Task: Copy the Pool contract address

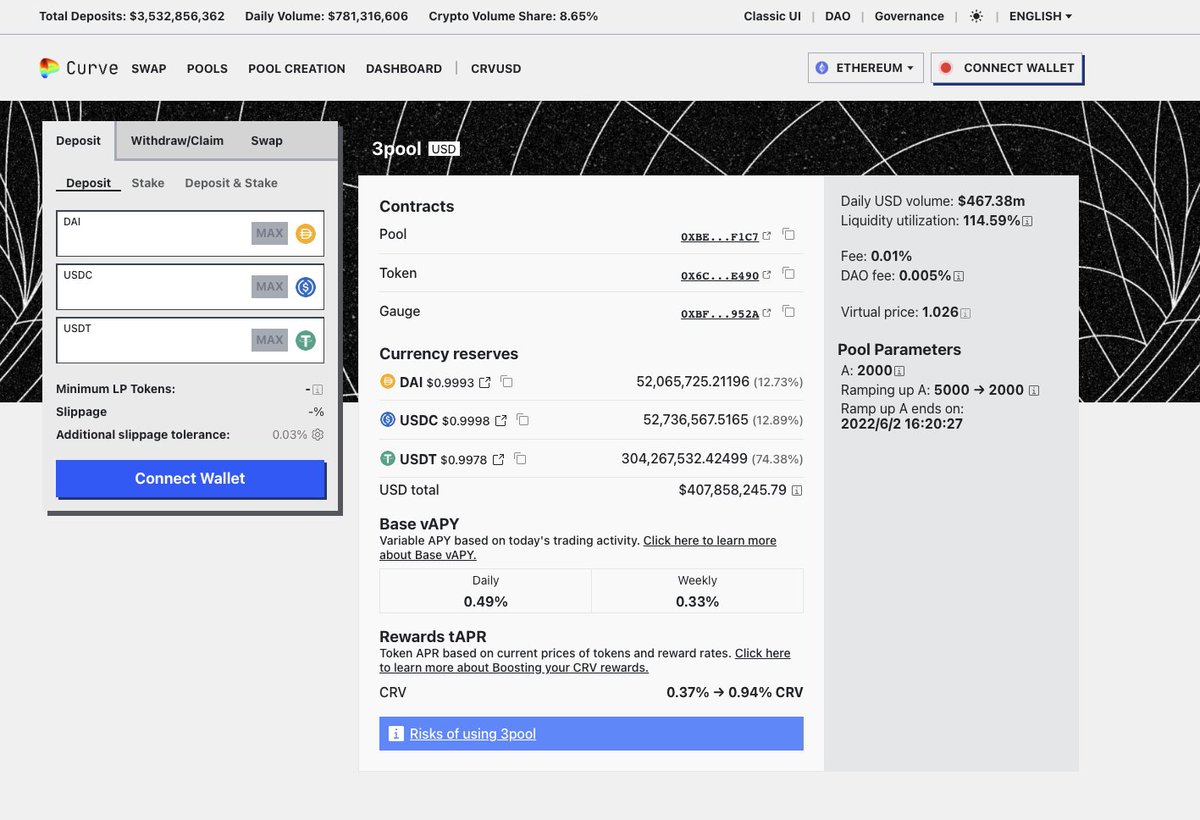Action: tap(789, 235)
